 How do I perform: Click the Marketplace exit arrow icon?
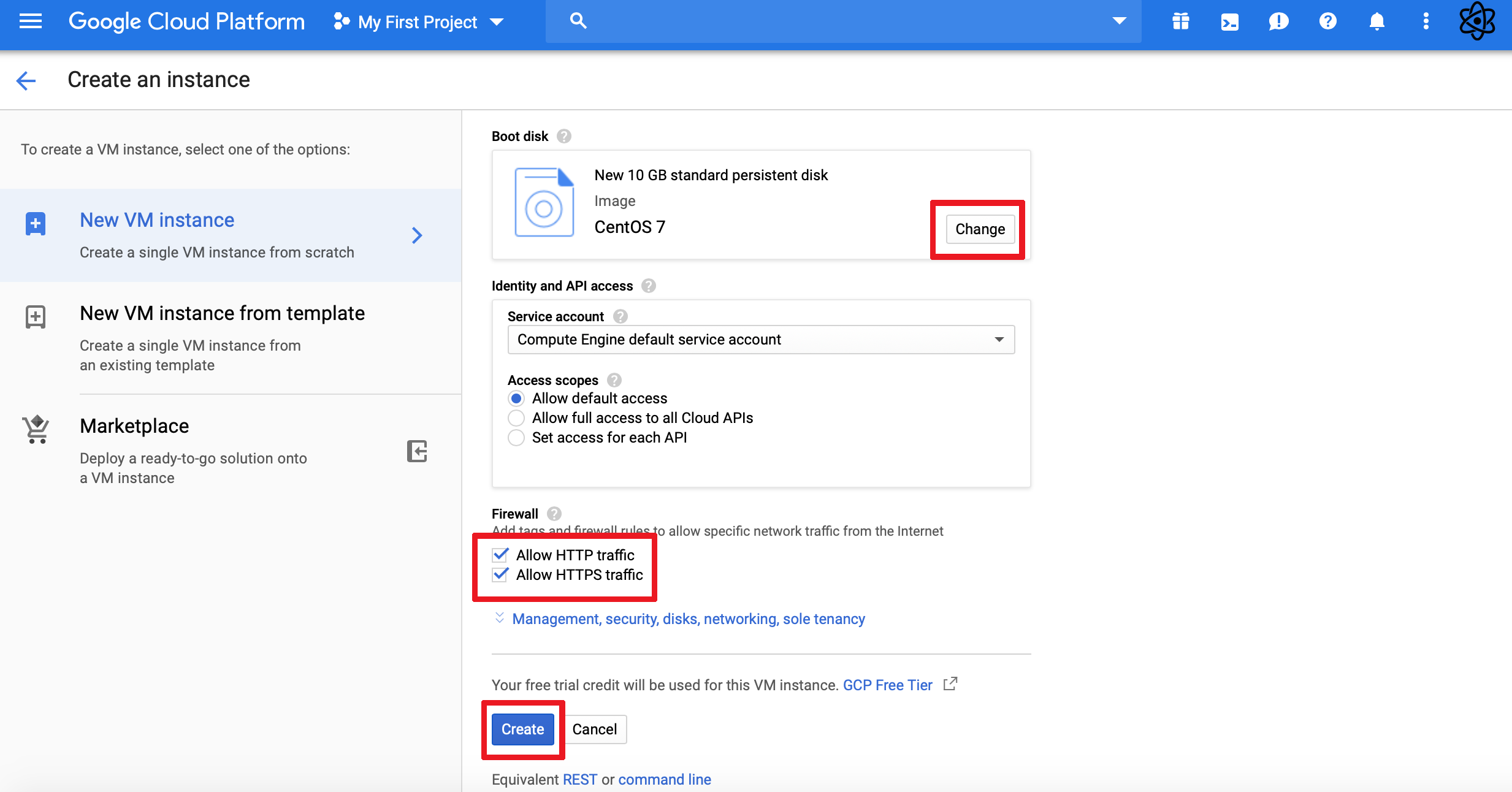417,451
